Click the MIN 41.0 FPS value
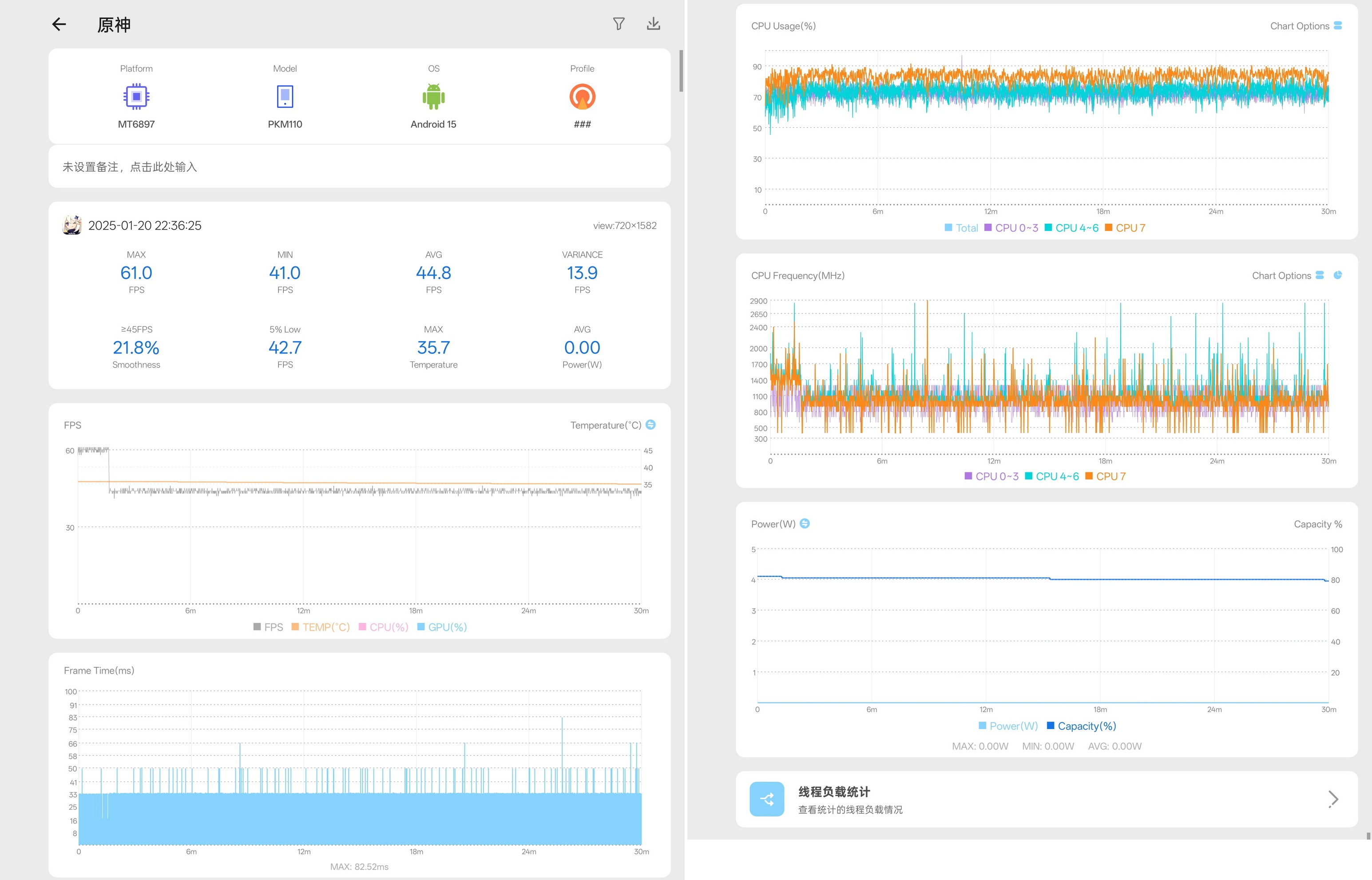The image size is (1372, 880). [285, 273]
